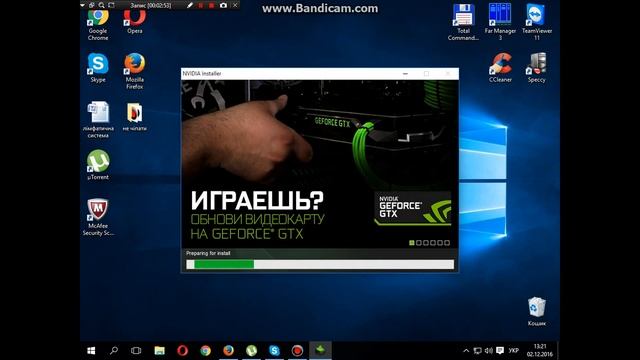
Task: Switch to Opera on the taskbar
Action: (182, 351)
